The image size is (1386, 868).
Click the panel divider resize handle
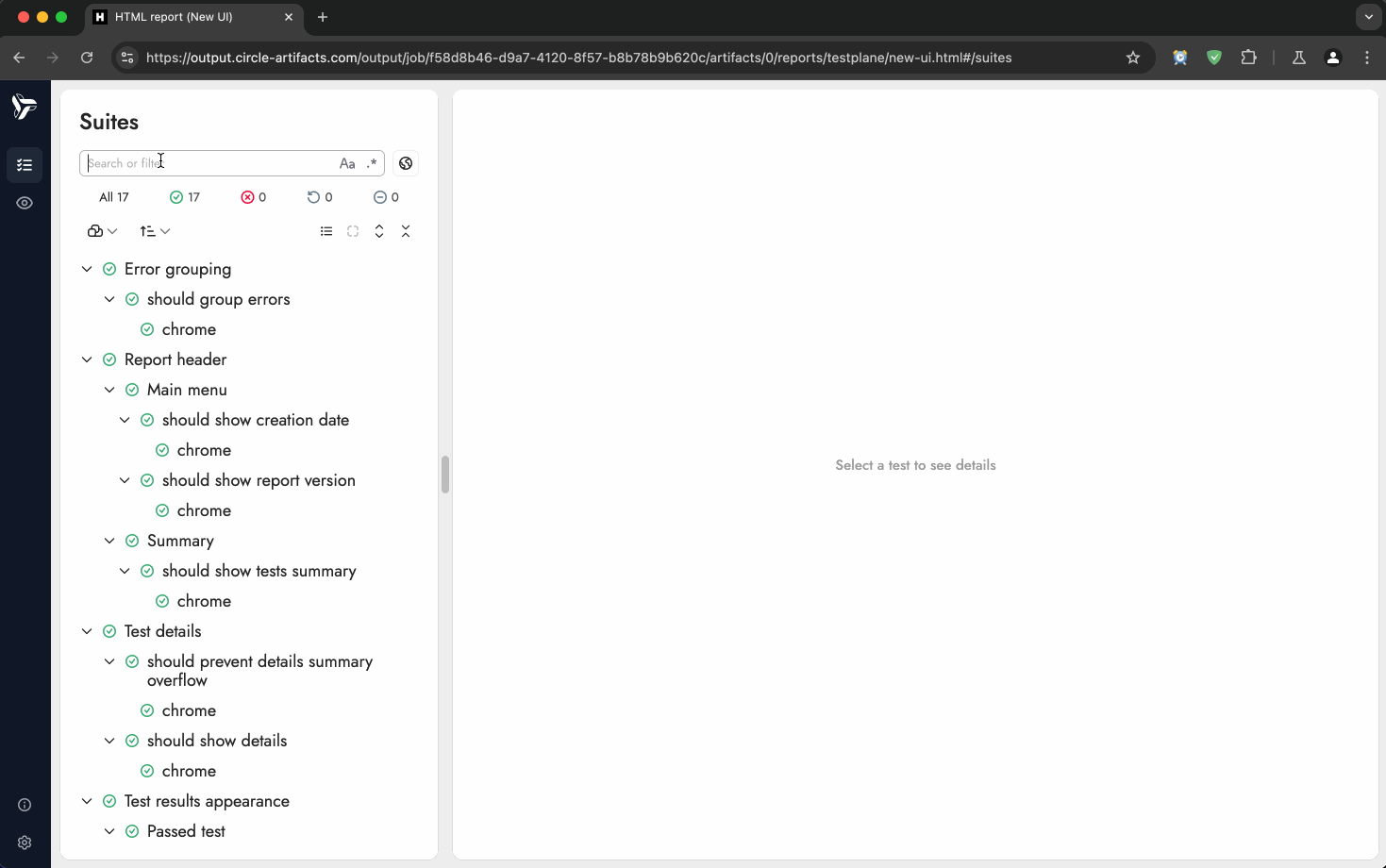tap(445, 475)
